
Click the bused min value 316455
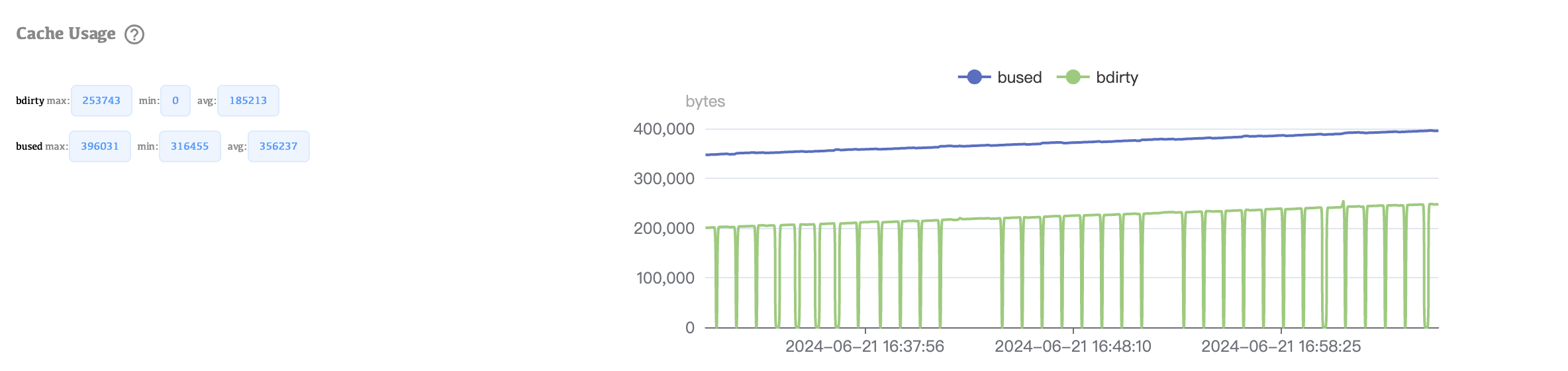(x=189, y=146)
